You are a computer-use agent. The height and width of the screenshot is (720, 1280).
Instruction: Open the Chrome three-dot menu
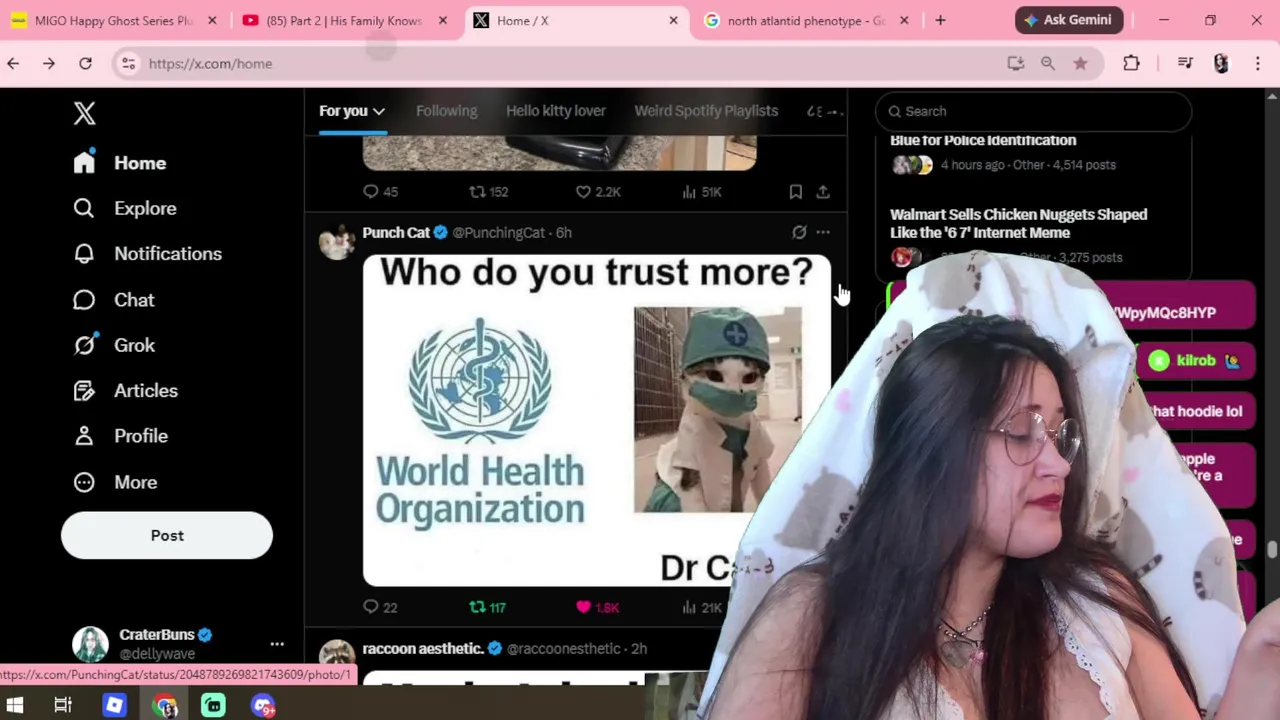(1258, 63)
